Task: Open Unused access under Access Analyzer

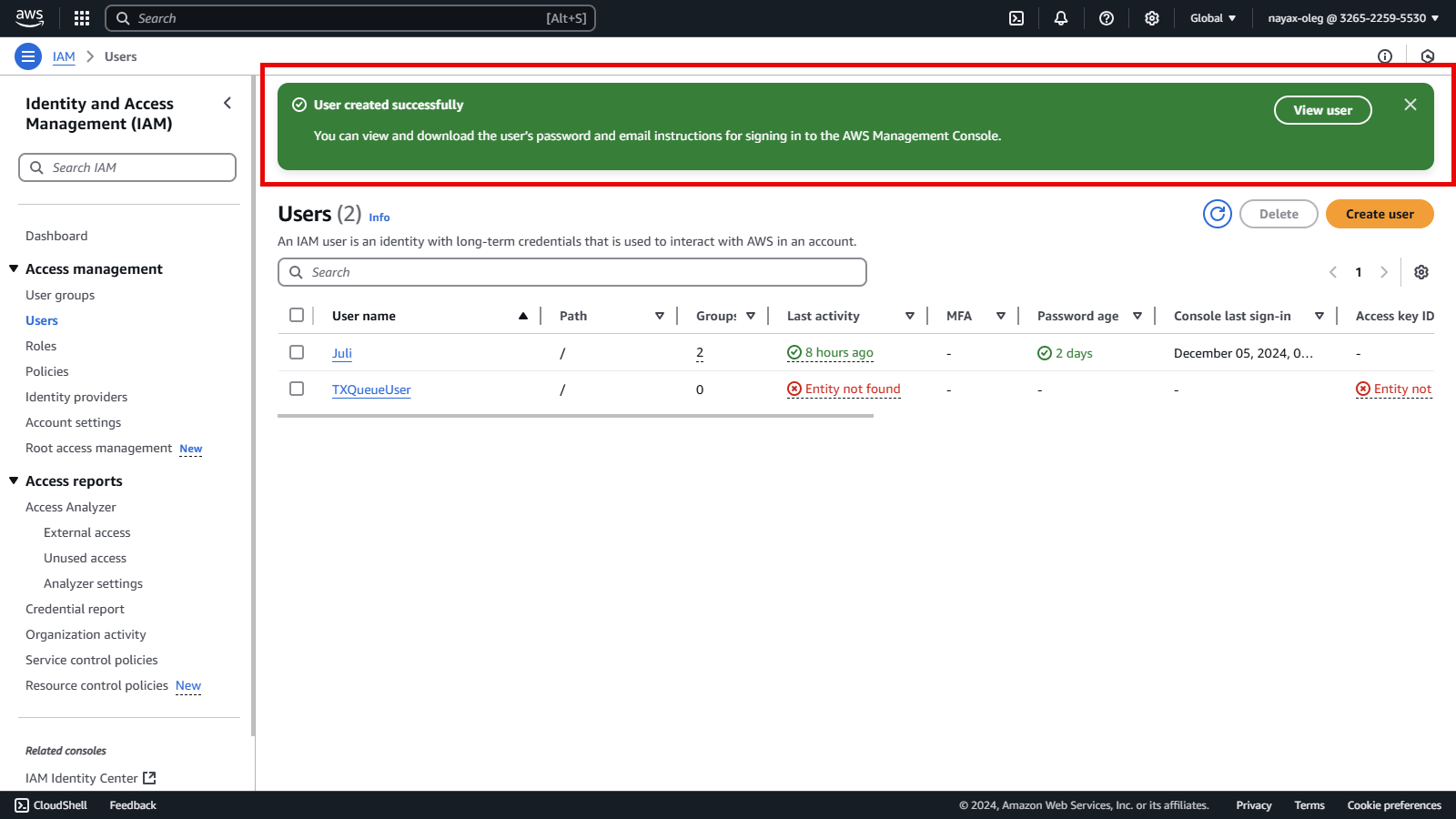Action: (x=86, y=558)
